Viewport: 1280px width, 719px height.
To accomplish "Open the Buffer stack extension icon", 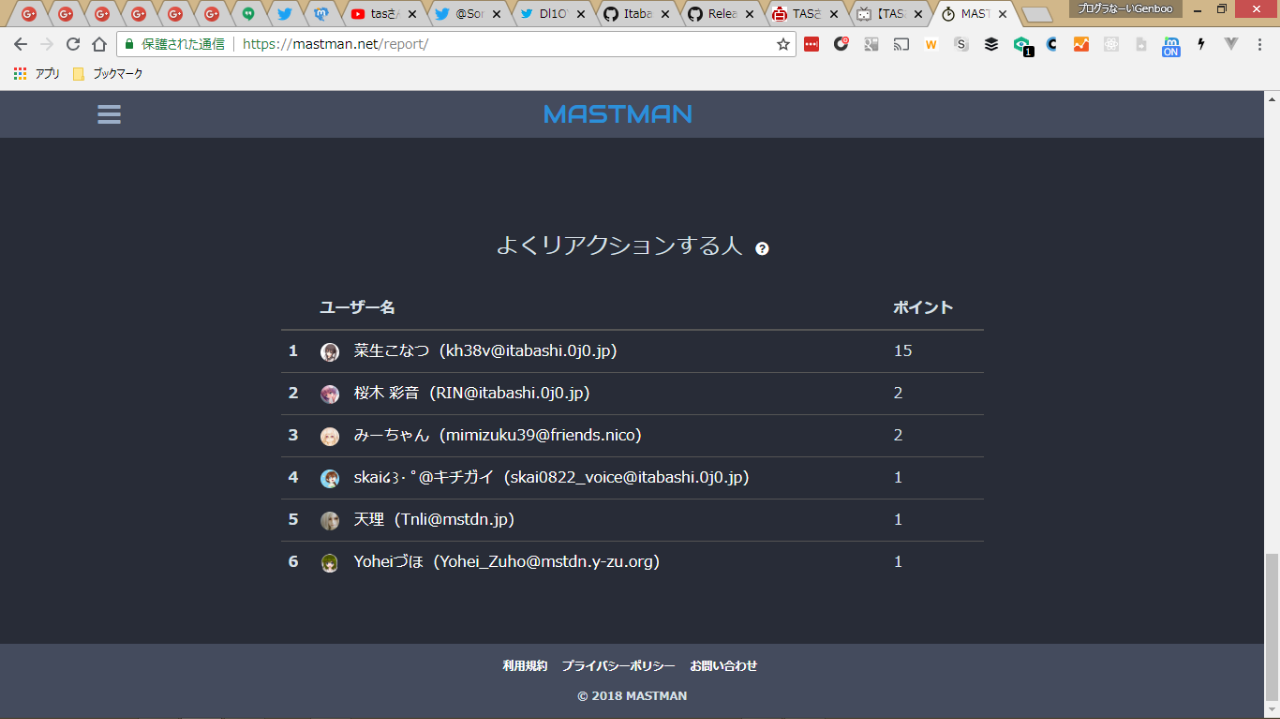I will tap(991, 45).
